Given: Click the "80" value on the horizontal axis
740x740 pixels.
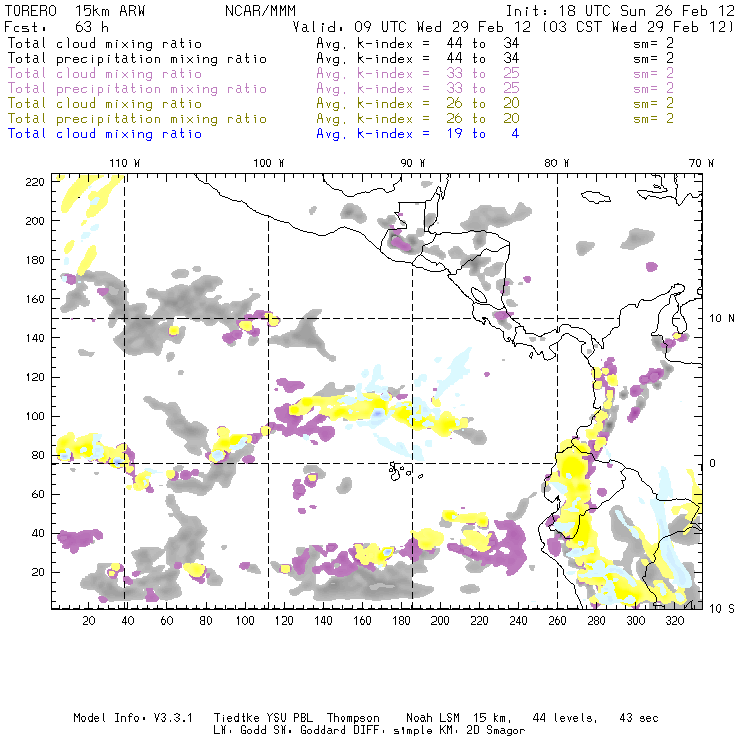Looking at the screenshot, I should [206, 621].
